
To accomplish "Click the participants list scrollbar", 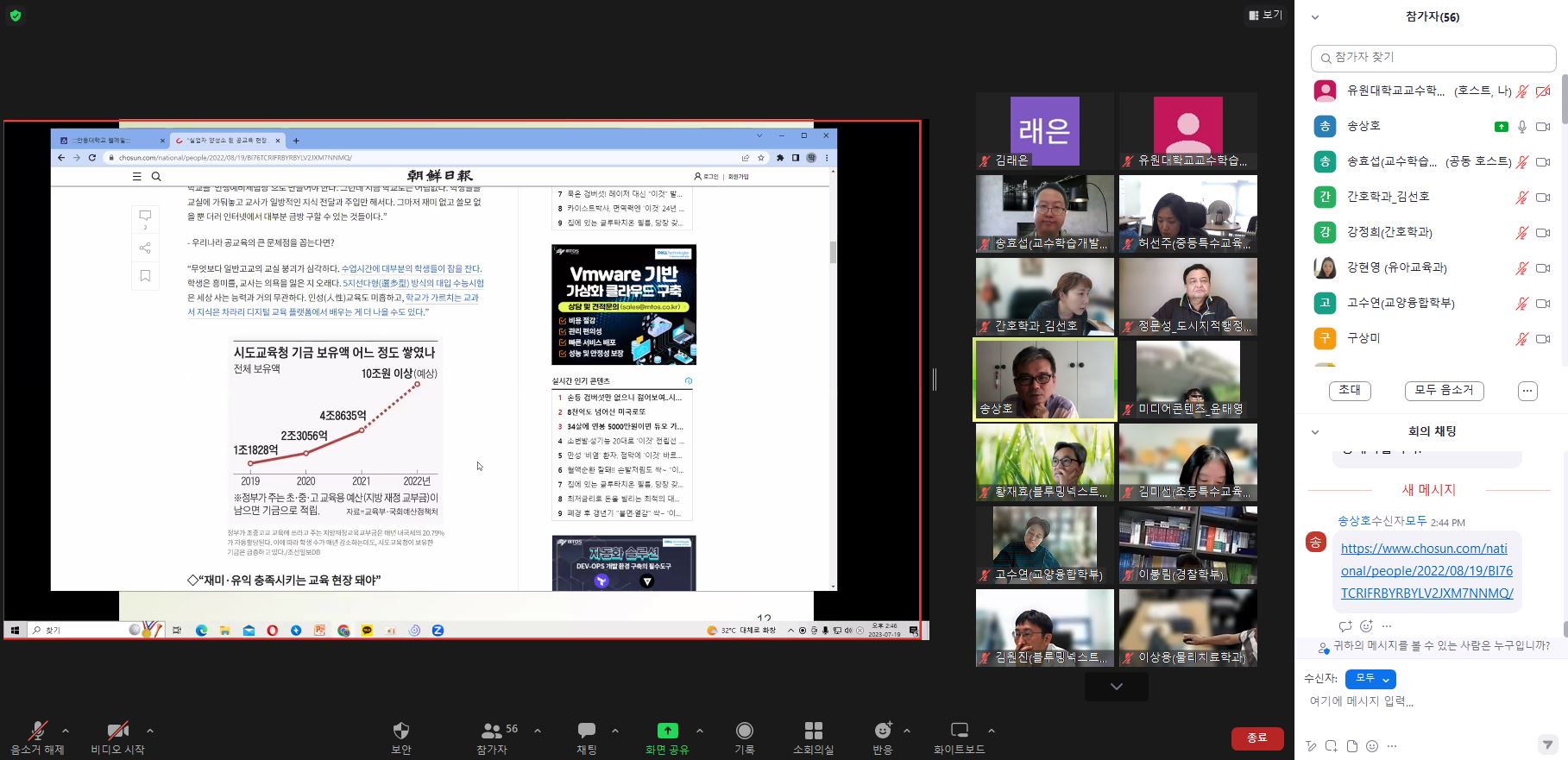I will [x=1564, y=99].
